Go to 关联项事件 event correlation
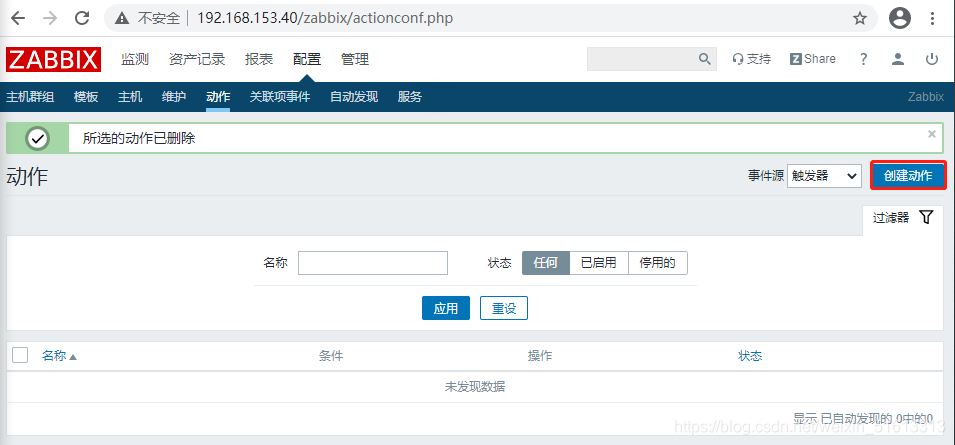Viewport: 955px width, 445px height. tap(280, 97)
